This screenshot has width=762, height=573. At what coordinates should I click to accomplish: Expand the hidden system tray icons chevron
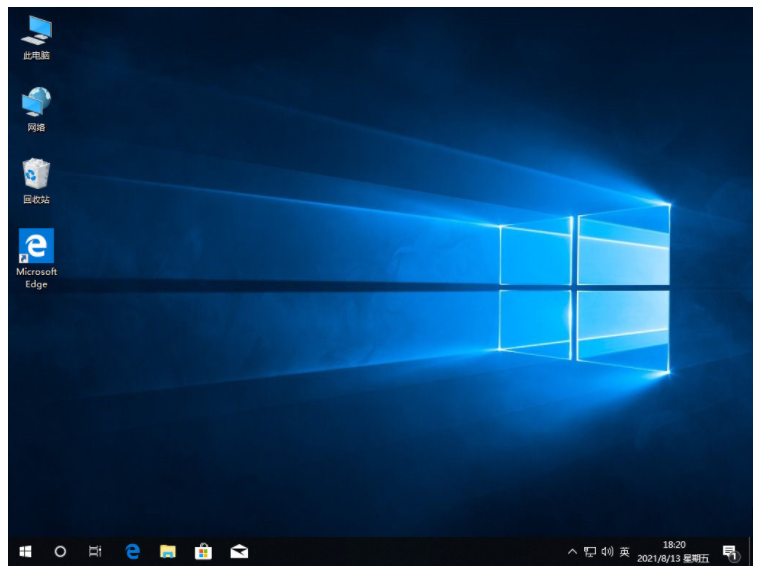[x=572, y=551]
